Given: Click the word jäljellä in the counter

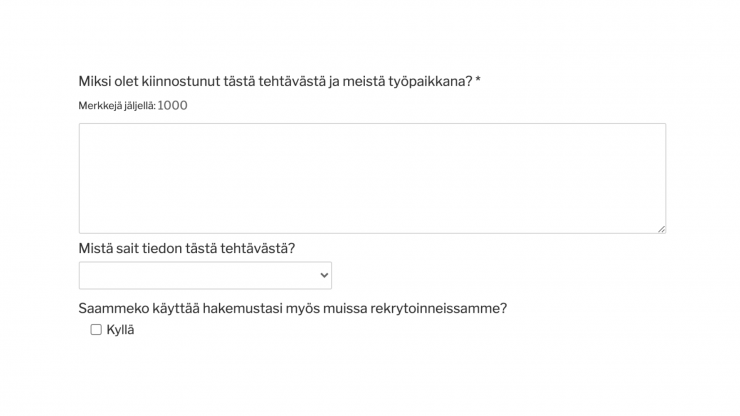Looking at the screenshot, I should (140, 106).
